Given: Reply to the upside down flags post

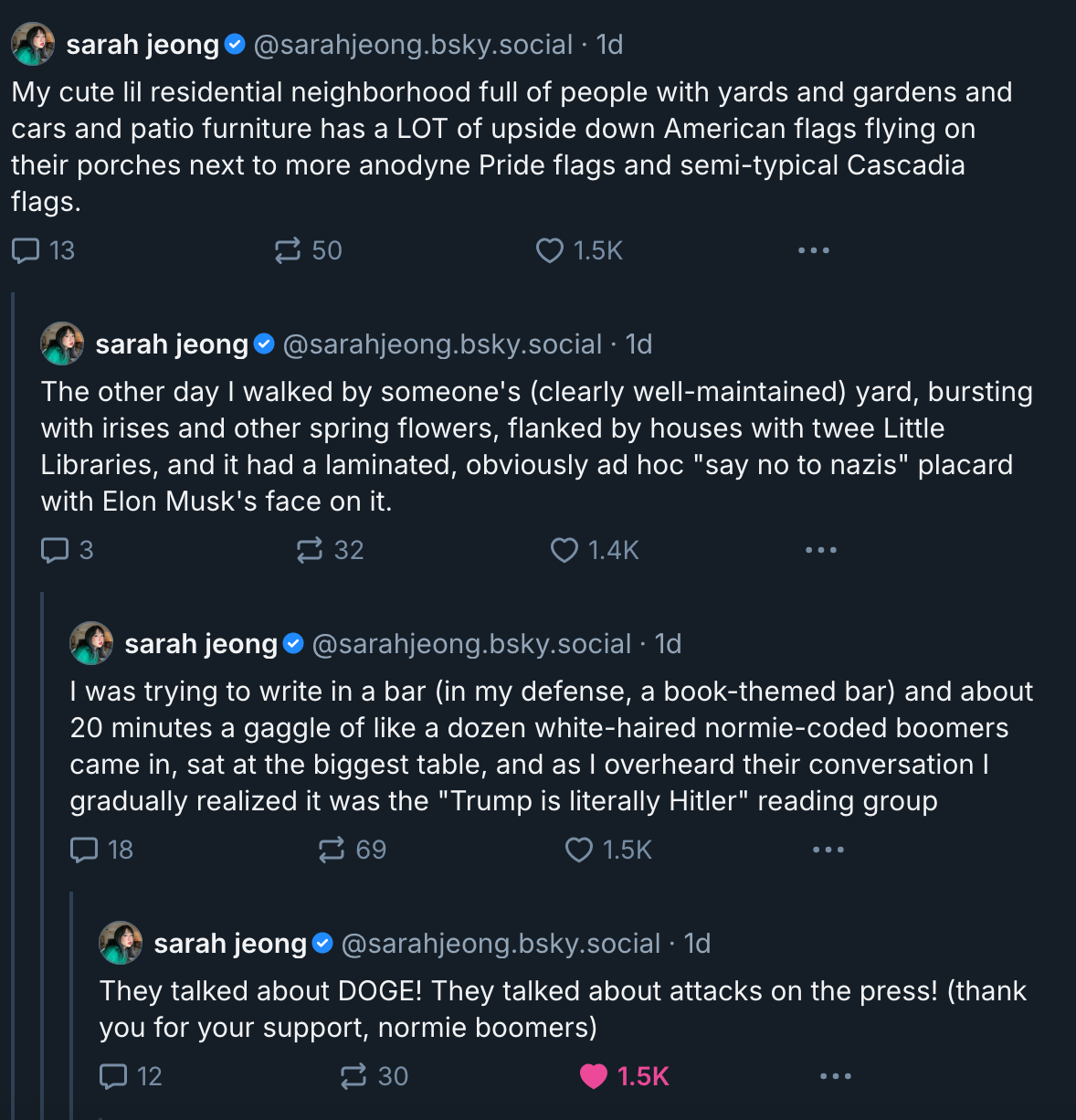Looking at the screenshot, I should (26, 250).
